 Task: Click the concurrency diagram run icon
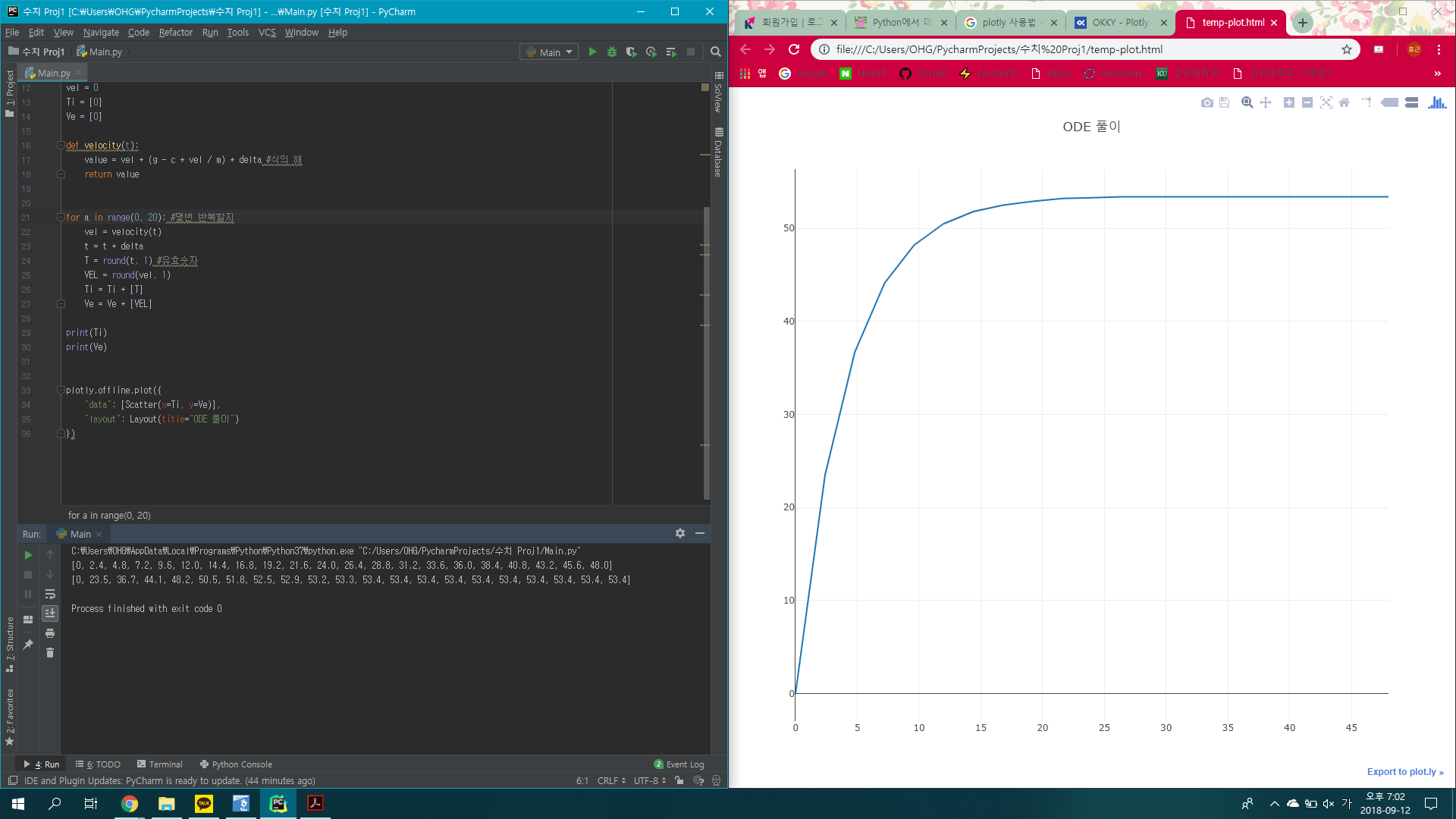(x=671, y=52)
